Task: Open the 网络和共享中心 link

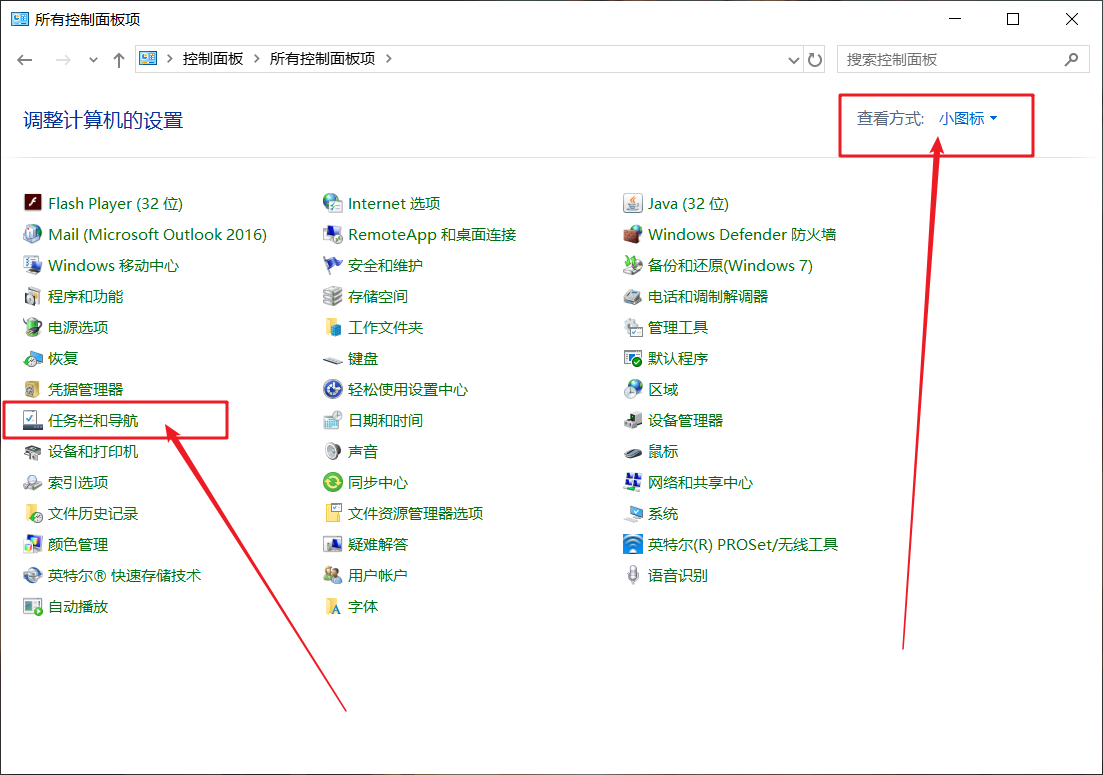Action: (700, 482)
